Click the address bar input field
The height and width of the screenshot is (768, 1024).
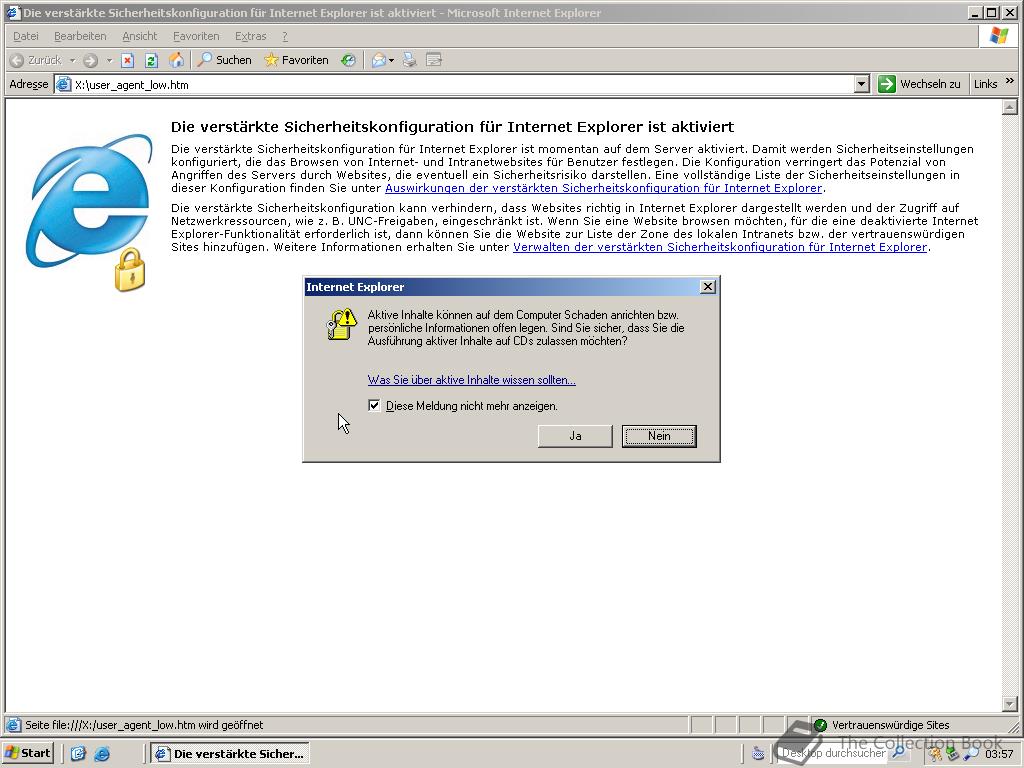[x=455, y=84]
